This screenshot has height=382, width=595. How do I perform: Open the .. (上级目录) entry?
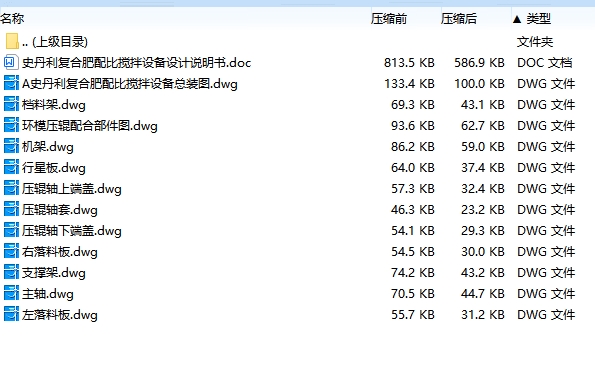[55, 42]
